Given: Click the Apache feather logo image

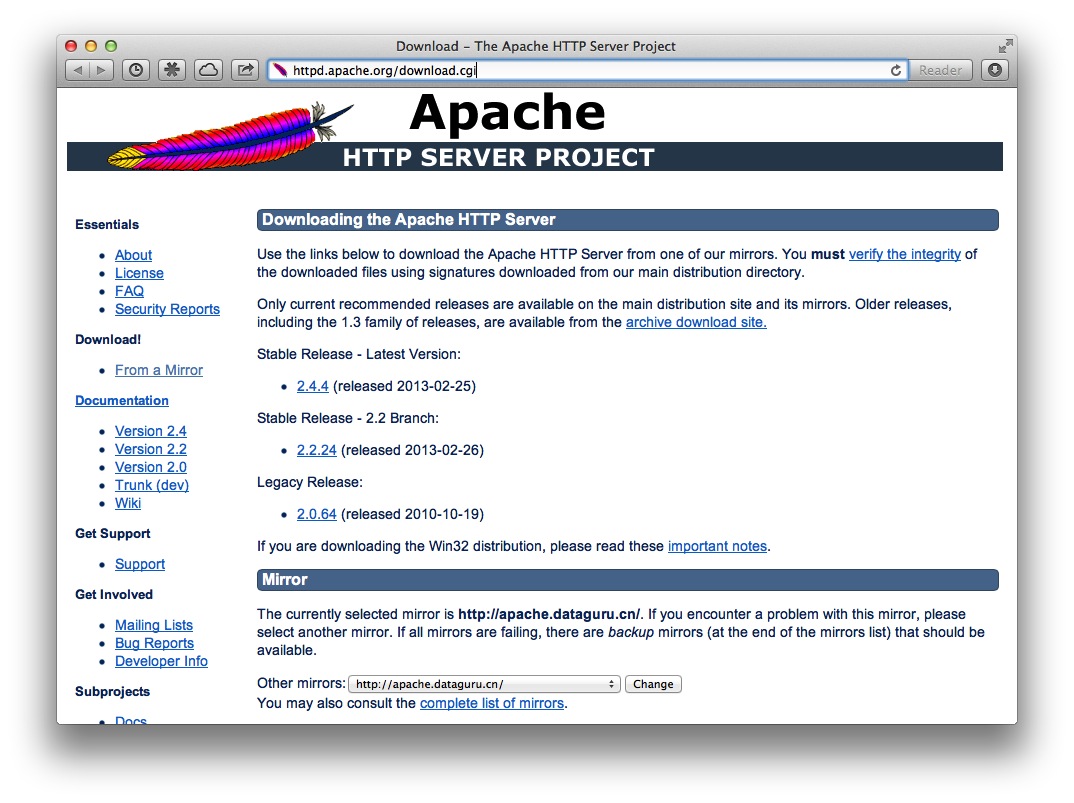Looking at the screenshot, I should click(x=231, y=137).
